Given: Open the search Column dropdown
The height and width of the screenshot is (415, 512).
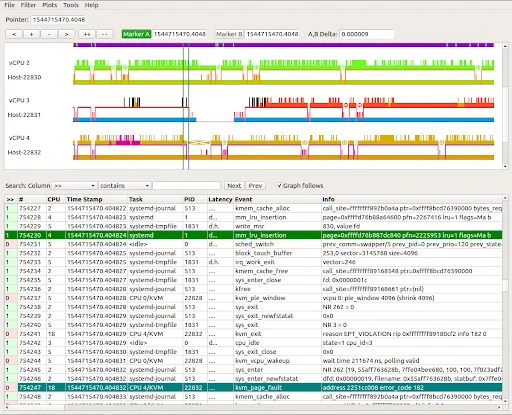Looking at the screenshot, I should pos(75,186).
